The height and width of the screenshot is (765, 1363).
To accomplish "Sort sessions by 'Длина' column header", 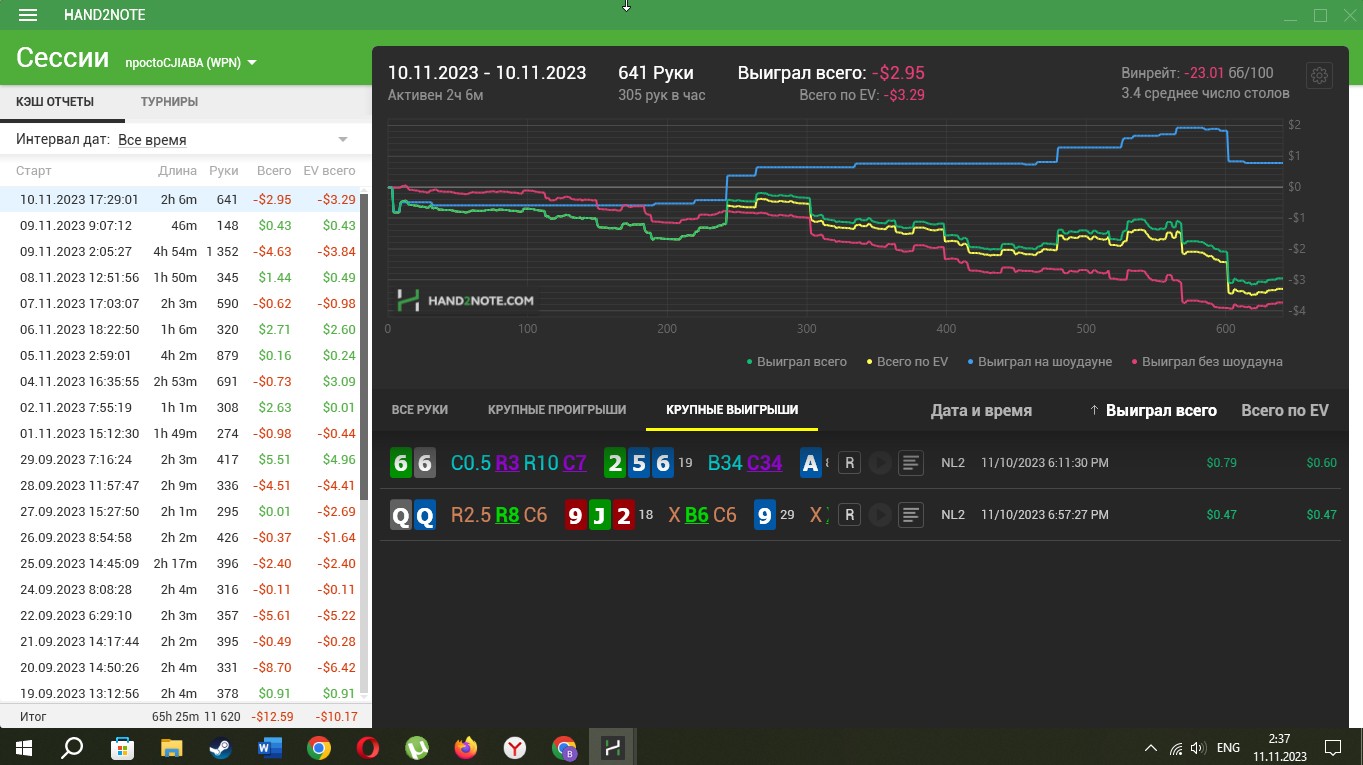I will [178, 171].
